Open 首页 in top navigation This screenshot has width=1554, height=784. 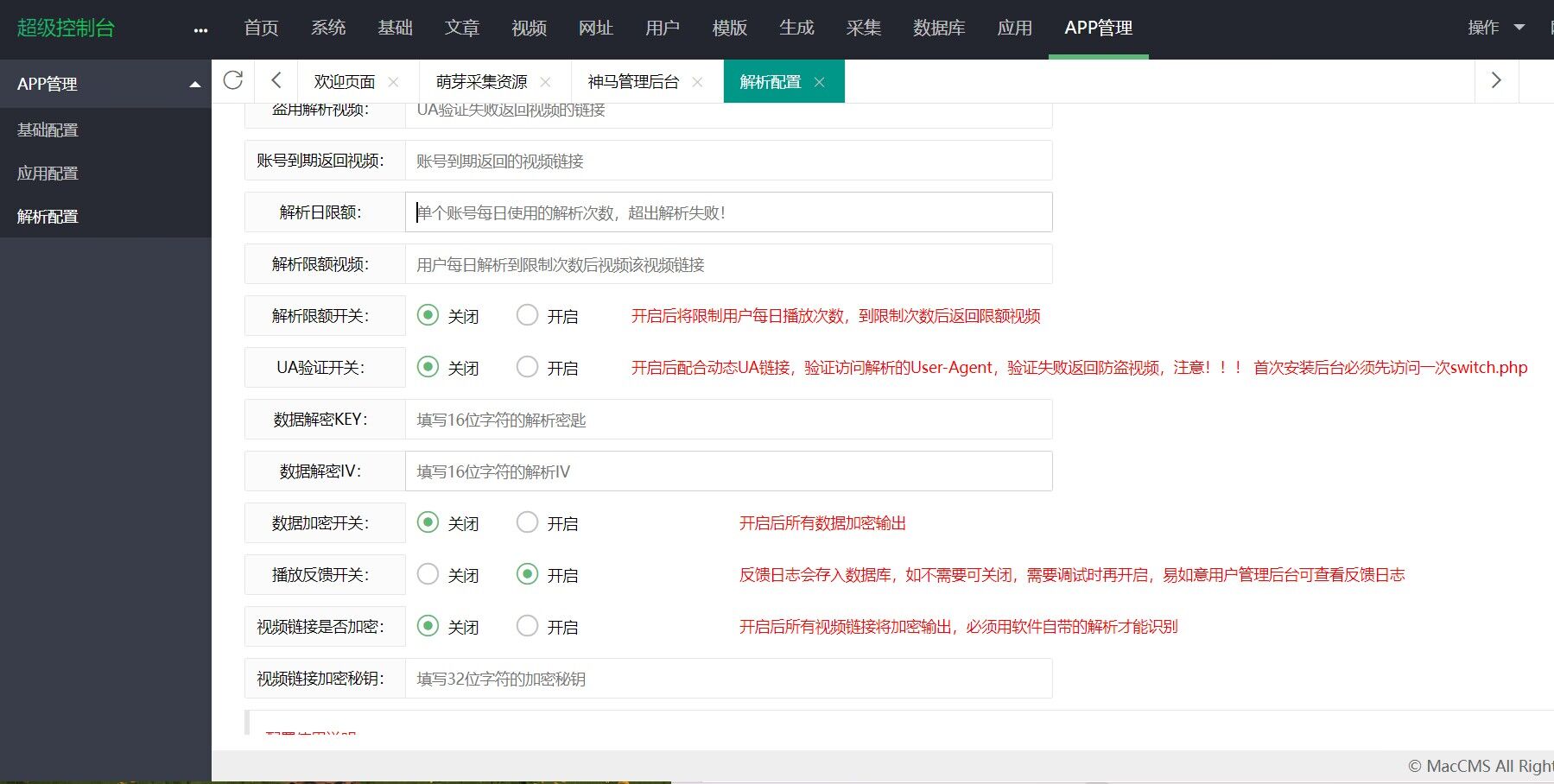[261, 28]
